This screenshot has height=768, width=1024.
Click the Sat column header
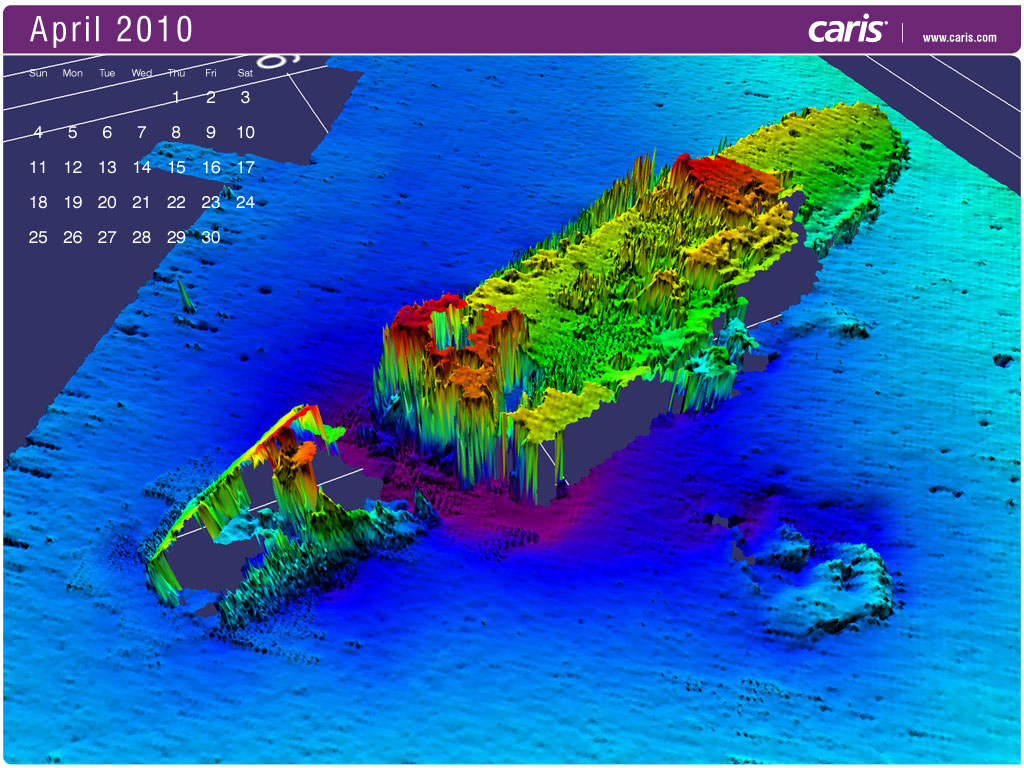(x=245, y=73)
